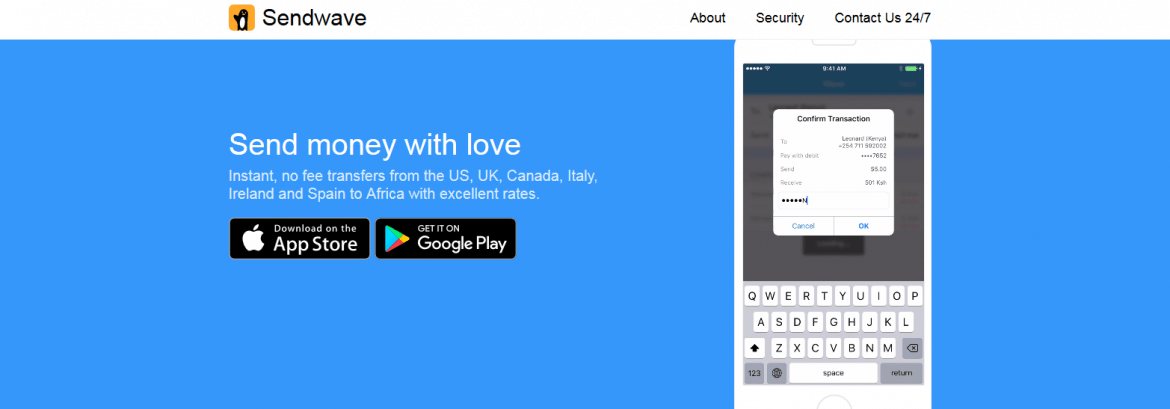
Task: Tap the G key on phone keyboard
Action: pyautogui.click(x=833, y=322)
